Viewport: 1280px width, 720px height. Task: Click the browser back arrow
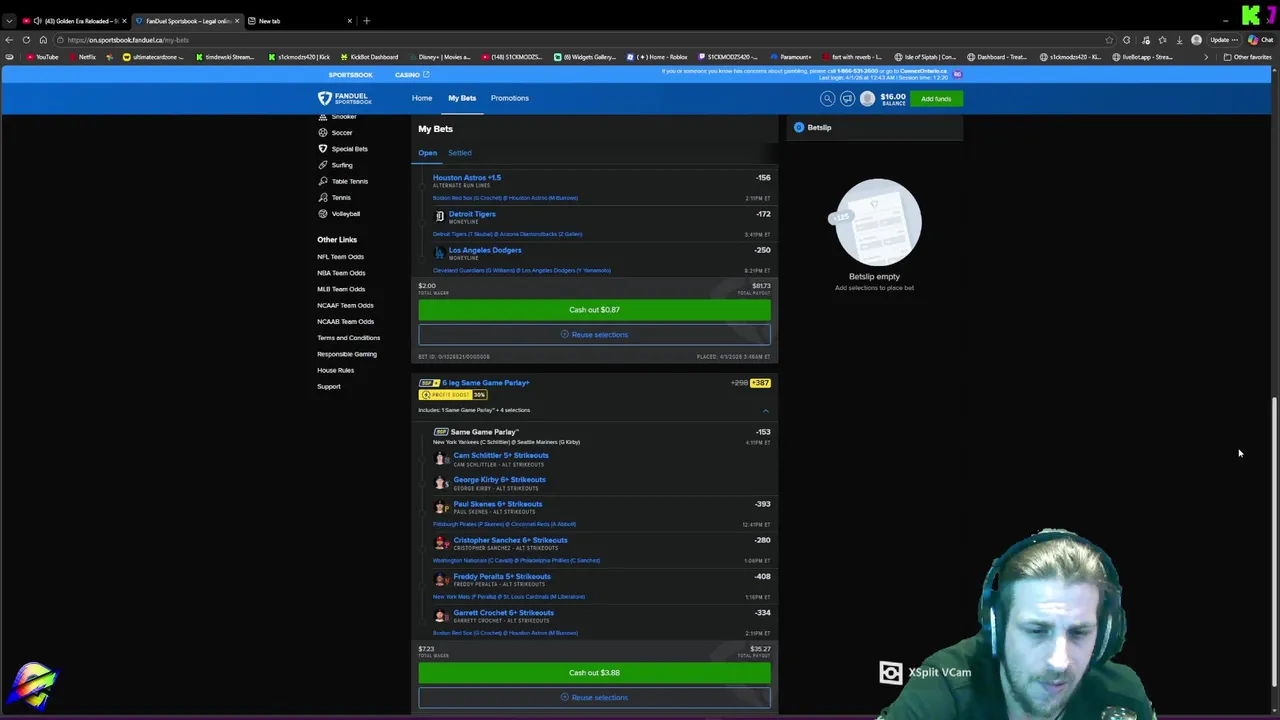click(9, 40)
